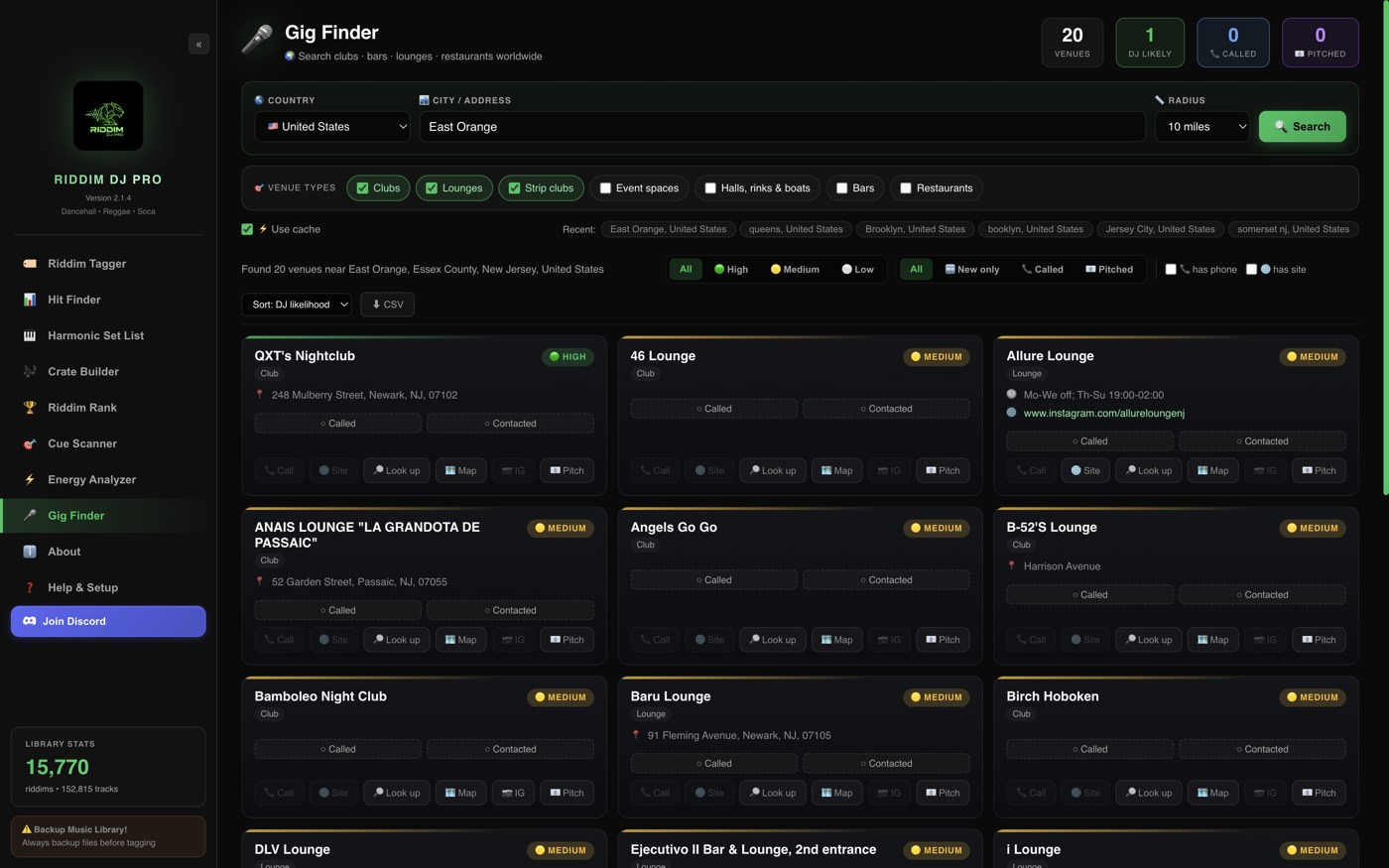Image resolution: width=1389 pixels, height=868 pixels.
Task: Uncheck the Lounges venue type
Action: tap(454, 187)
